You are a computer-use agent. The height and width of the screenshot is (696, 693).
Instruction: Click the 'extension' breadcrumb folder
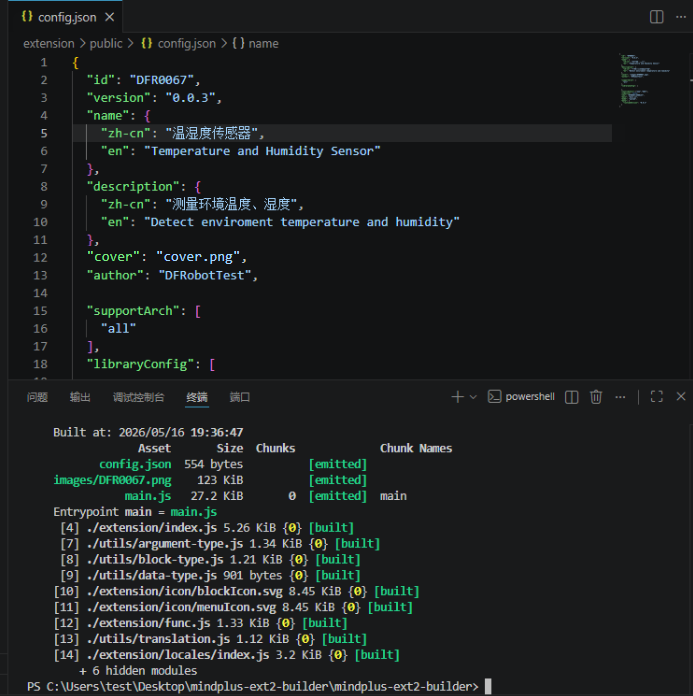(49, 44)
